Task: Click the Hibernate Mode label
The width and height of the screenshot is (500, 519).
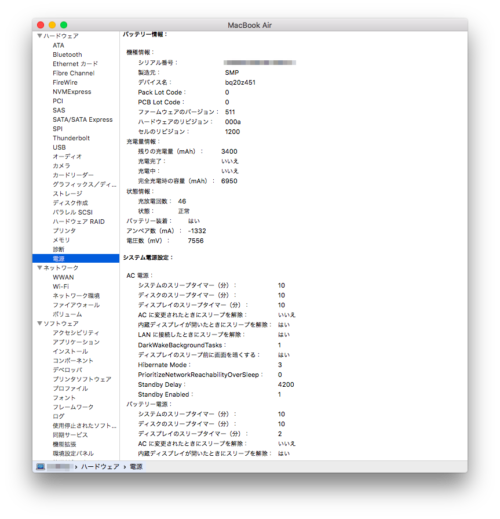Action: pyautogui.click(x=164, y=365)
